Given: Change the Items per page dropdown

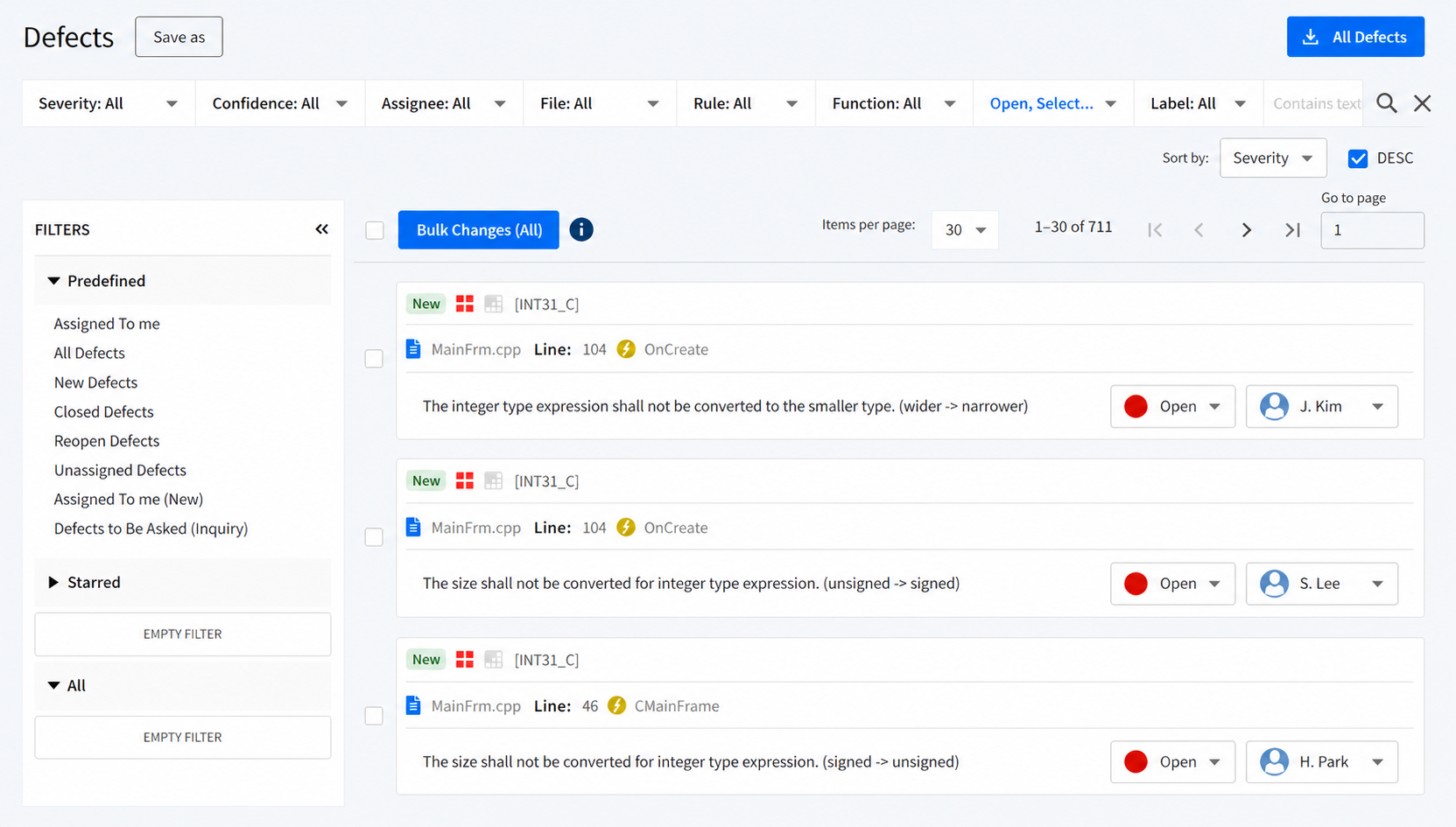Looking at the screenshot, I should click(965, 229).
